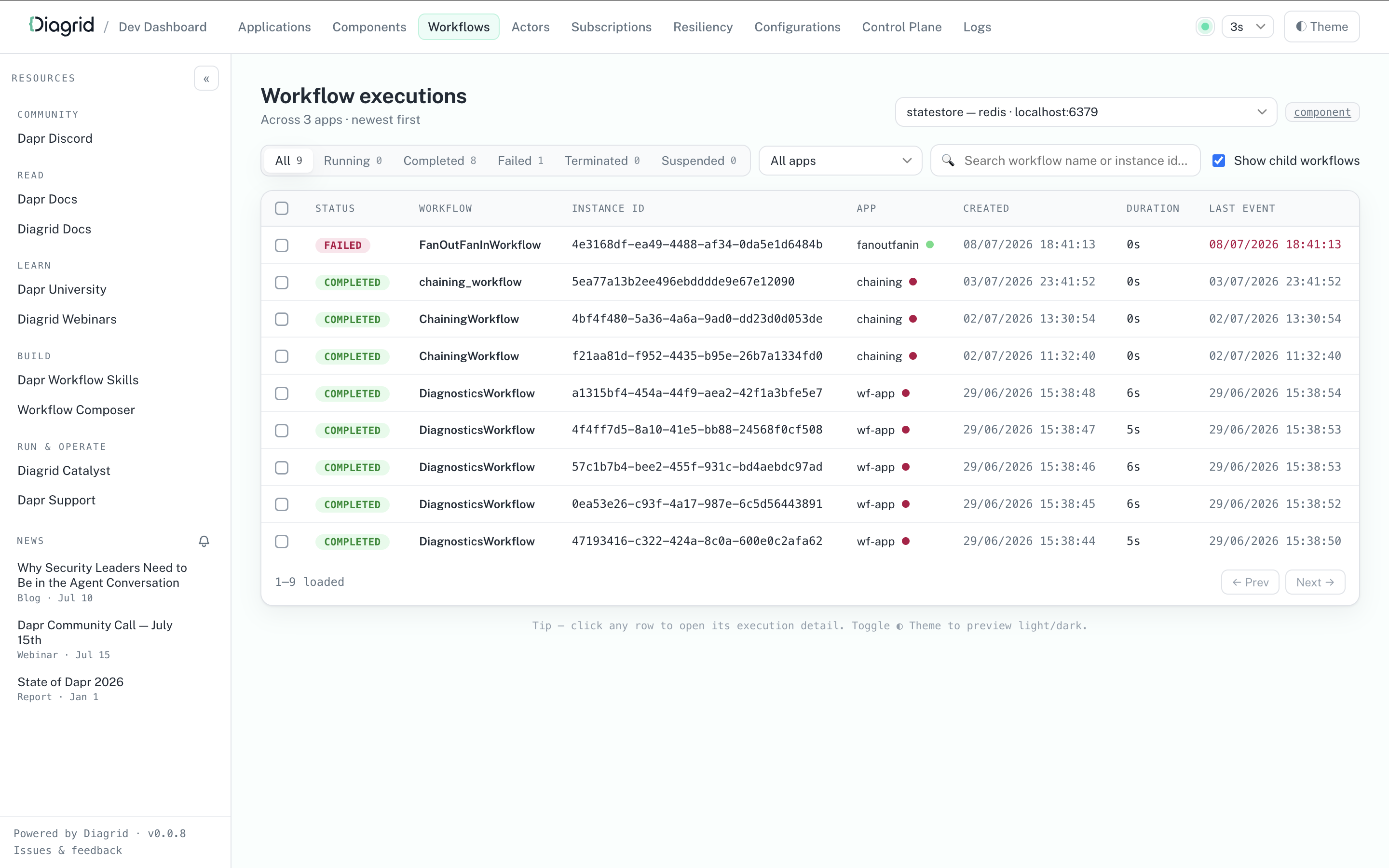Click the component link

[x=1322, y=112]
